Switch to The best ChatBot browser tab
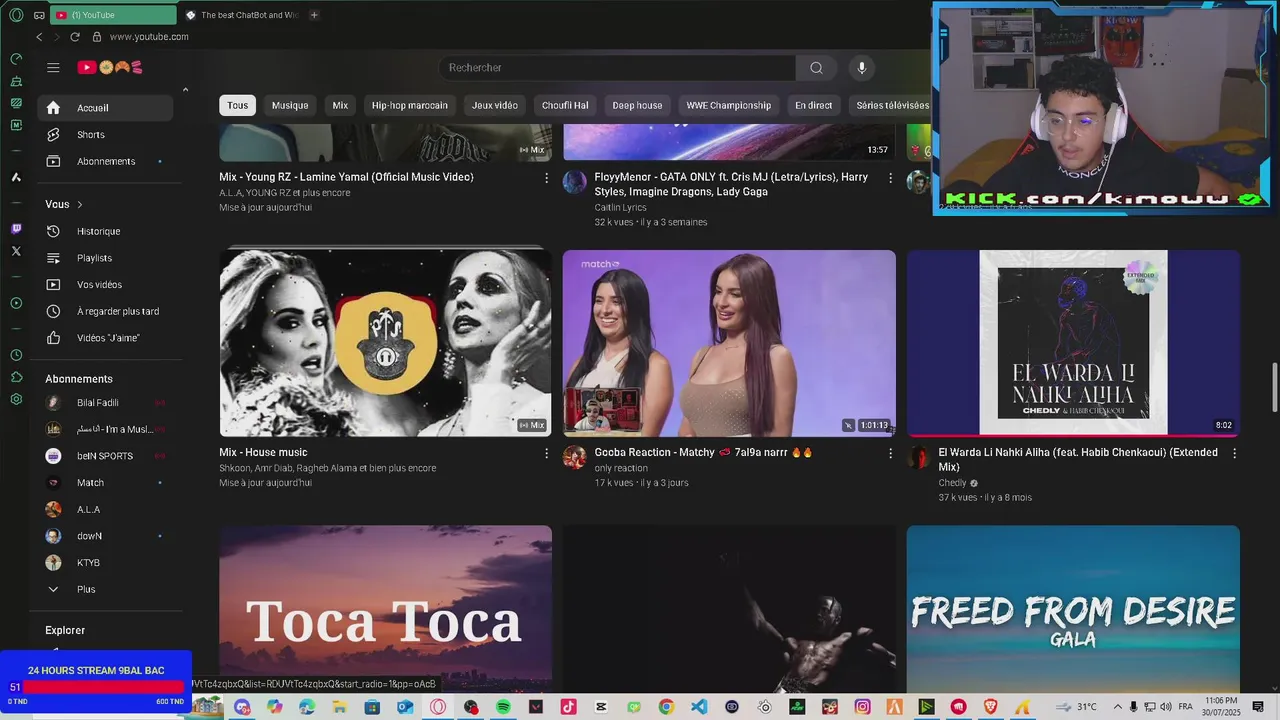 point(242,15)
